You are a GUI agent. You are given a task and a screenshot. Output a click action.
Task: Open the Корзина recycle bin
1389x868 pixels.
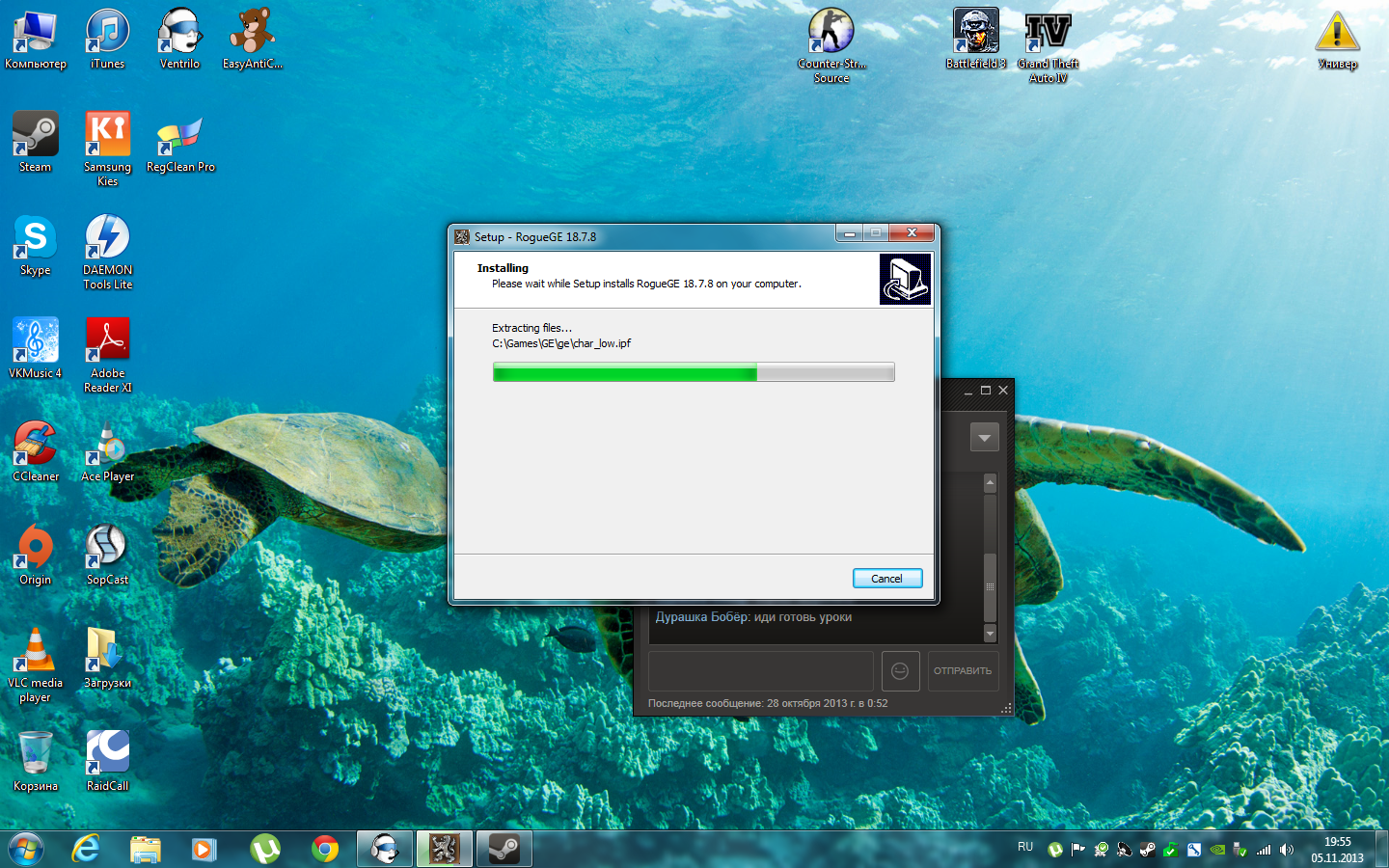(x=36, y=762)
